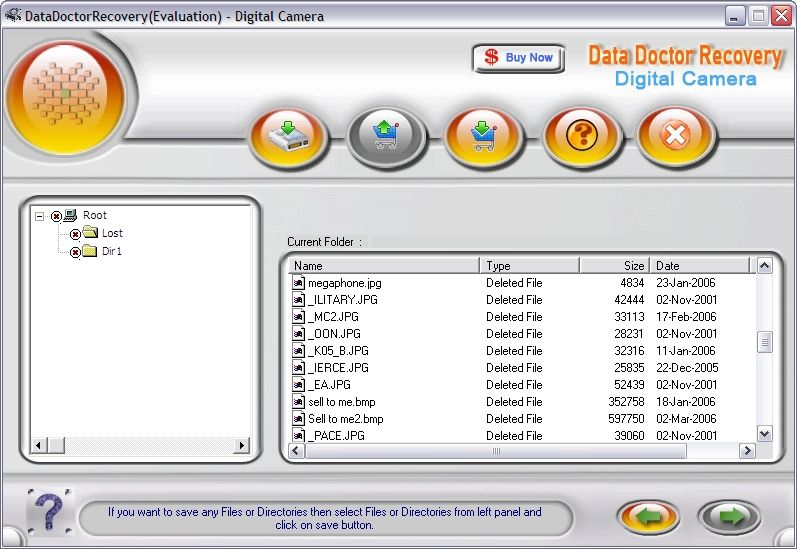Toggle the Dir1 folder selection mark

[x=75, y=252]
